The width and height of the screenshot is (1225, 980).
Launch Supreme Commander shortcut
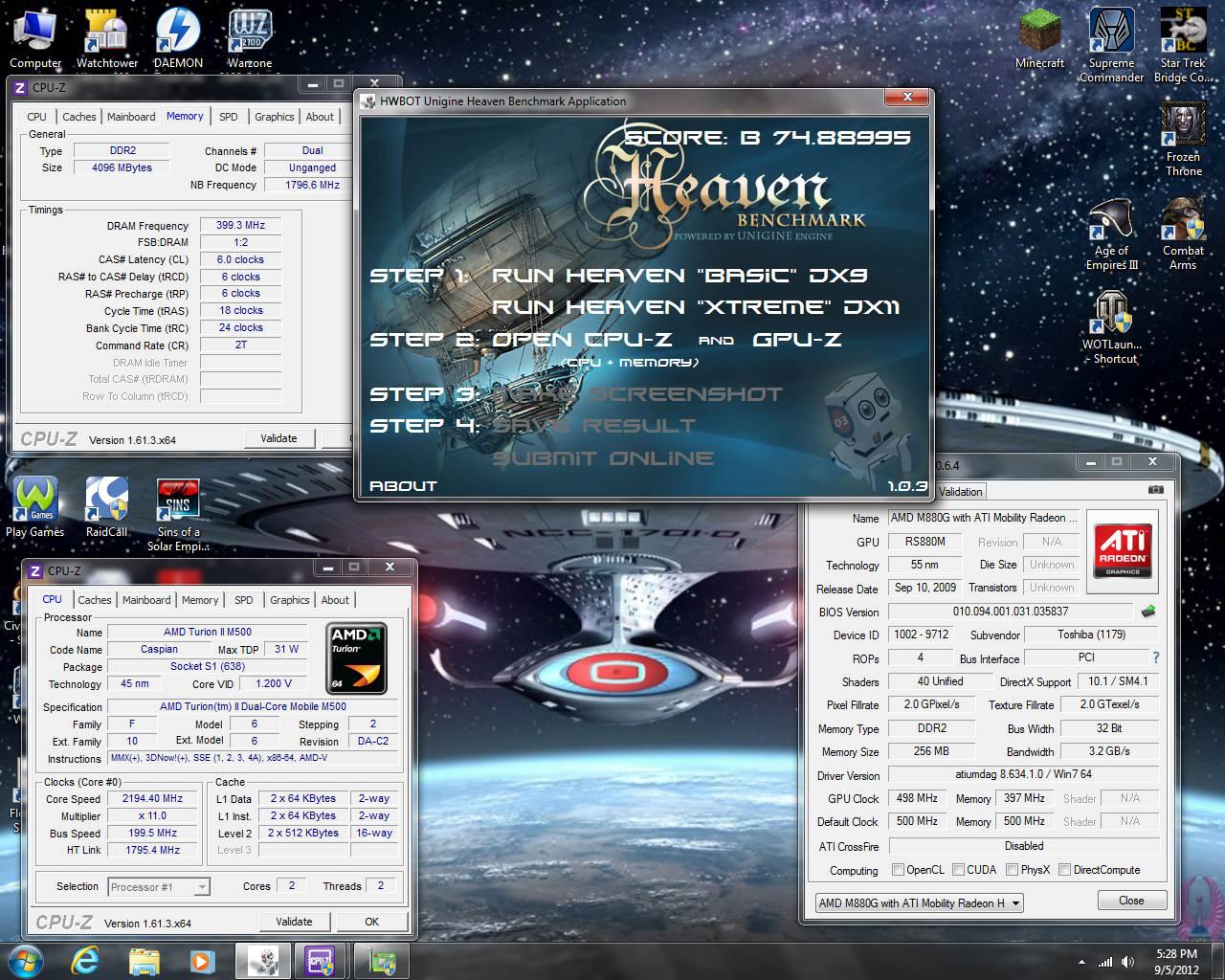tap(1111, 45)
